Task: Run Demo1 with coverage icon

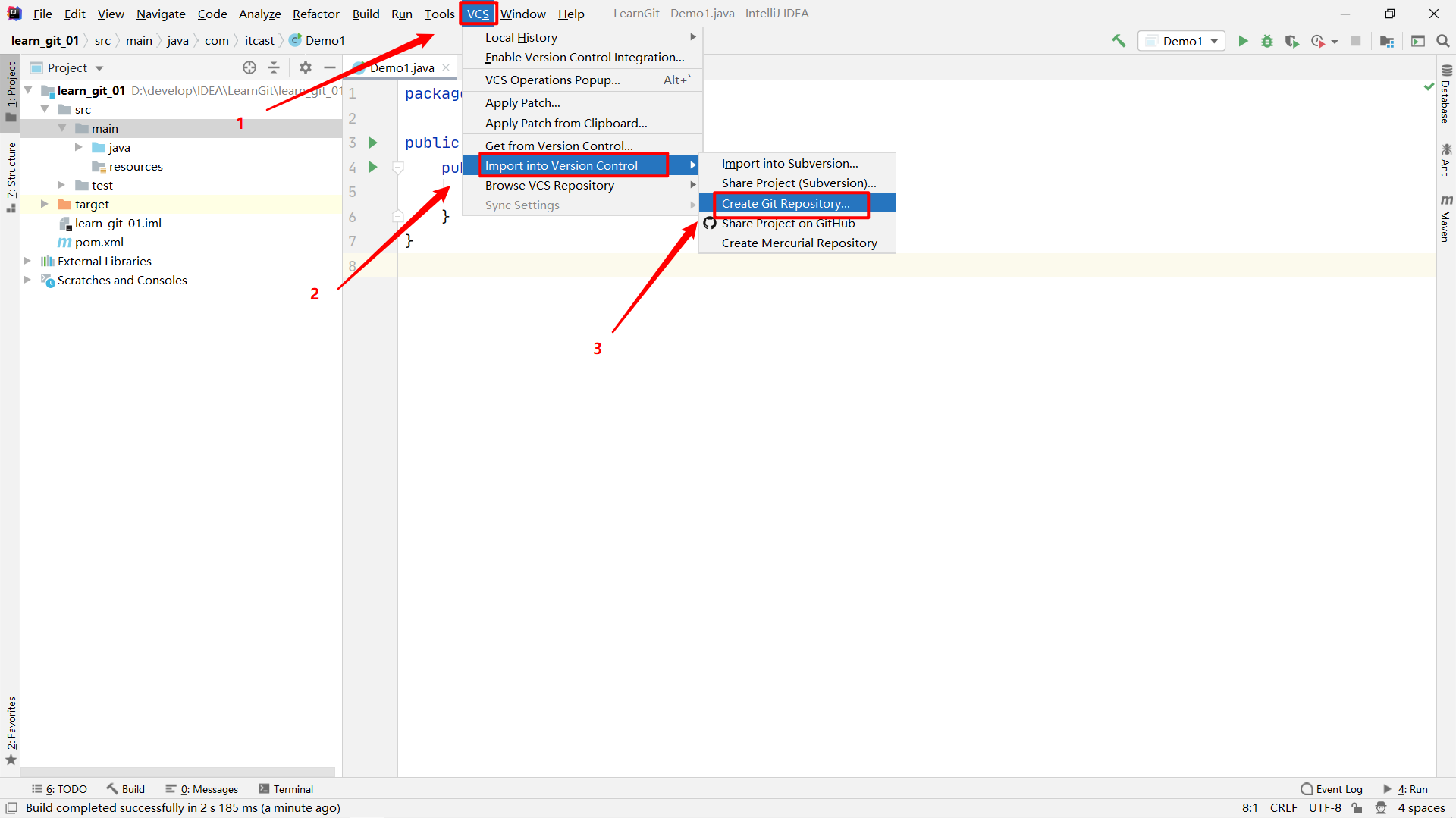Action: point(1292,41)
